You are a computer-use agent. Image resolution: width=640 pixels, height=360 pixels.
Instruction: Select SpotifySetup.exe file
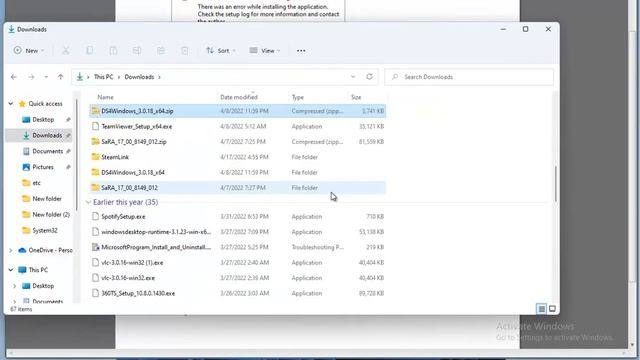pos(238,217)
